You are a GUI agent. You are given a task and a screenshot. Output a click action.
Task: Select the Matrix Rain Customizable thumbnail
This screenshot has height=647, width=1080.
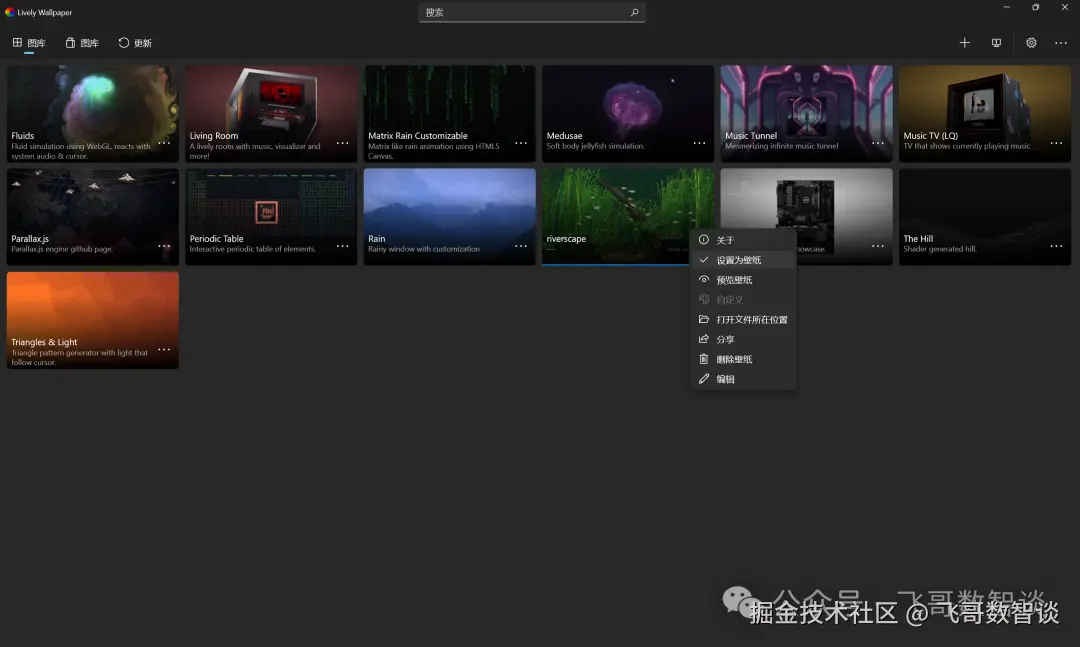pos(450,114)
